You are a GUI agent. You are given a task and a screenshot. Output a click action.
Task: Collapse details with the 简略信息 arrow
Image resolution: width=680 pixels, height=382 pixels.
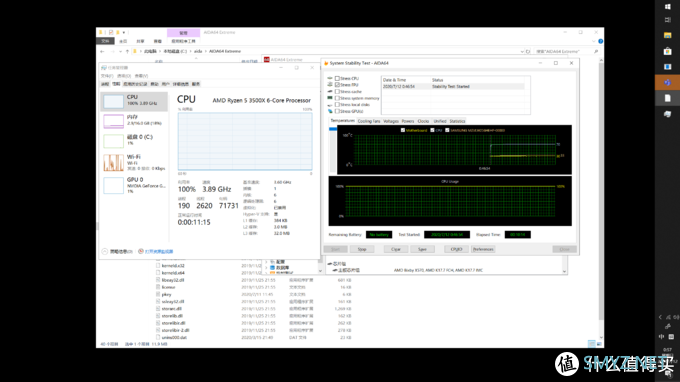pos(105,251)
